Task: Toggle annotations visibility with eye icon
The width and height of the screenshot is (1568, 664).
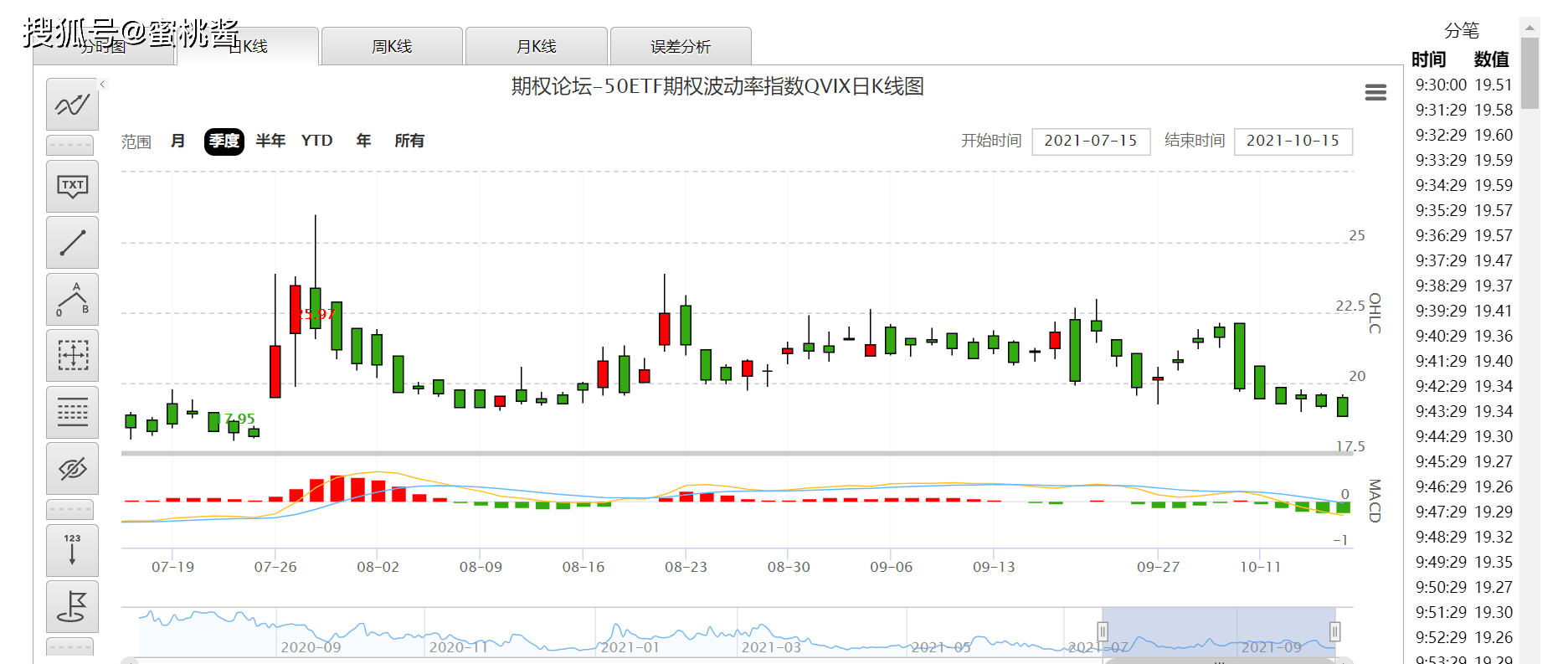Action: click(x=72, y=468)
